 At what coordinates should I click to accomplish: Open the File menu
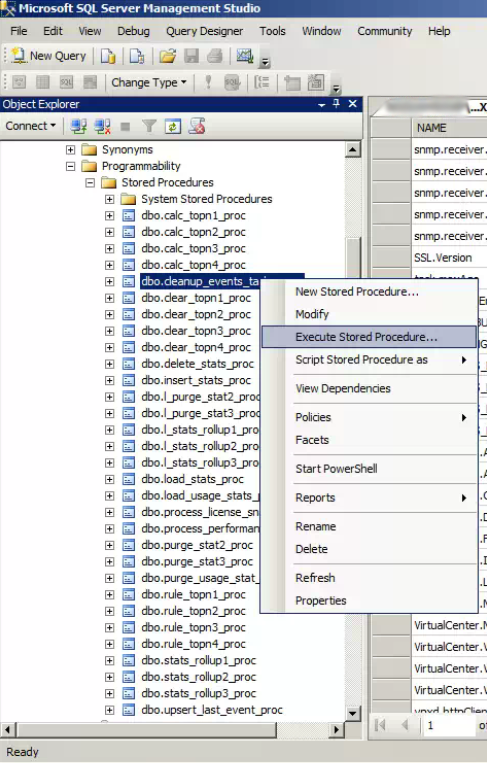(x=19, y=31)
